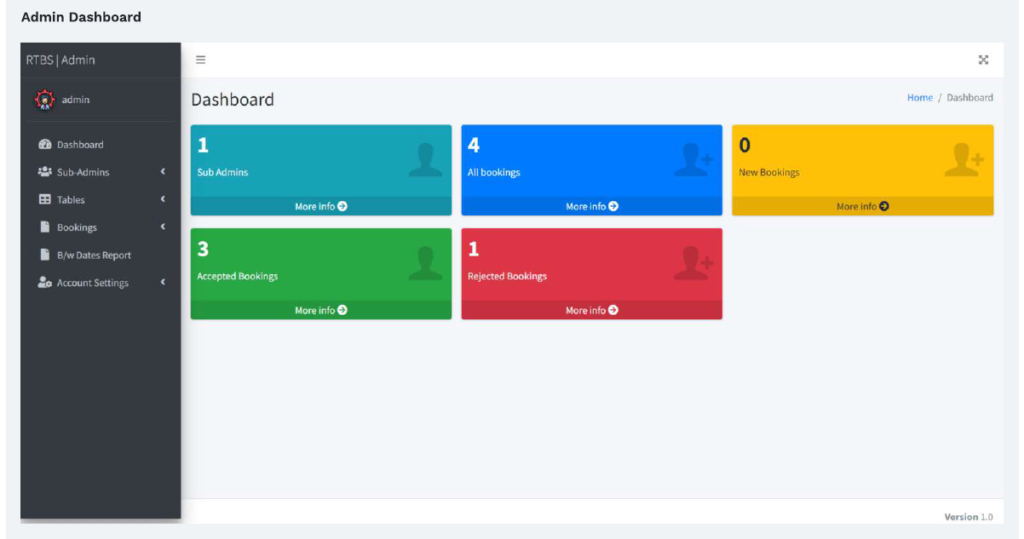Viewport: 1024px width, 539px height.
Task: Click the Bookings file icon in sidebar
Action: (44, 227)
